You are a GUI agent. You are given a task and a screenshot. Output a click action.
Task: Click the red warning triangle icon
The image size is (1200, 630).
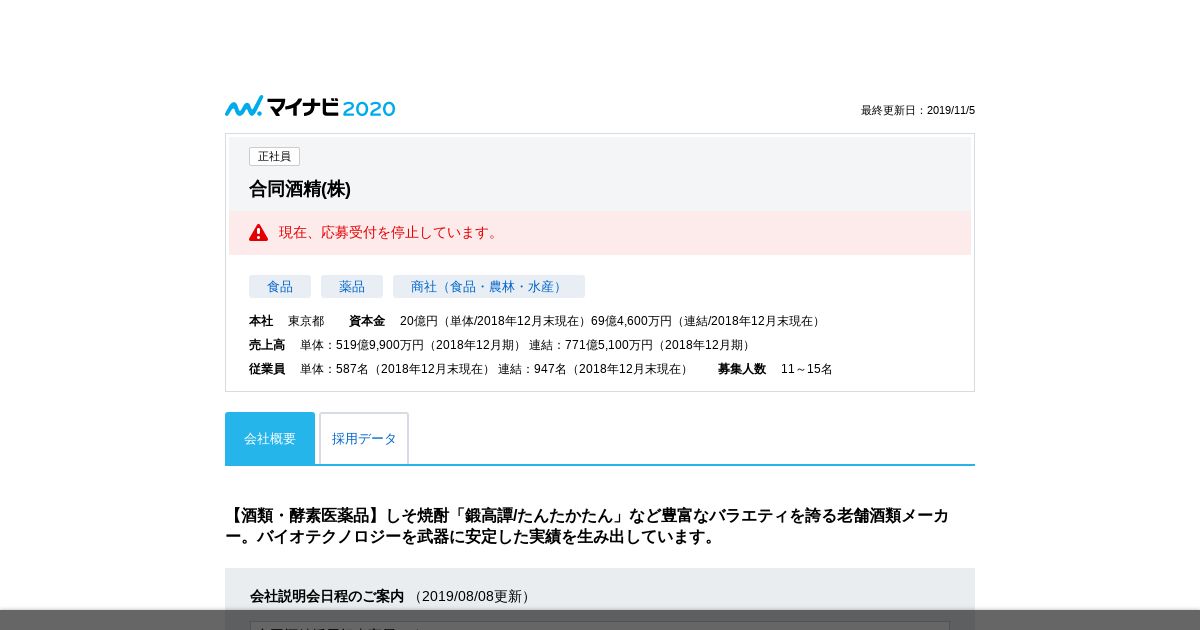click(x=259, y=233)
